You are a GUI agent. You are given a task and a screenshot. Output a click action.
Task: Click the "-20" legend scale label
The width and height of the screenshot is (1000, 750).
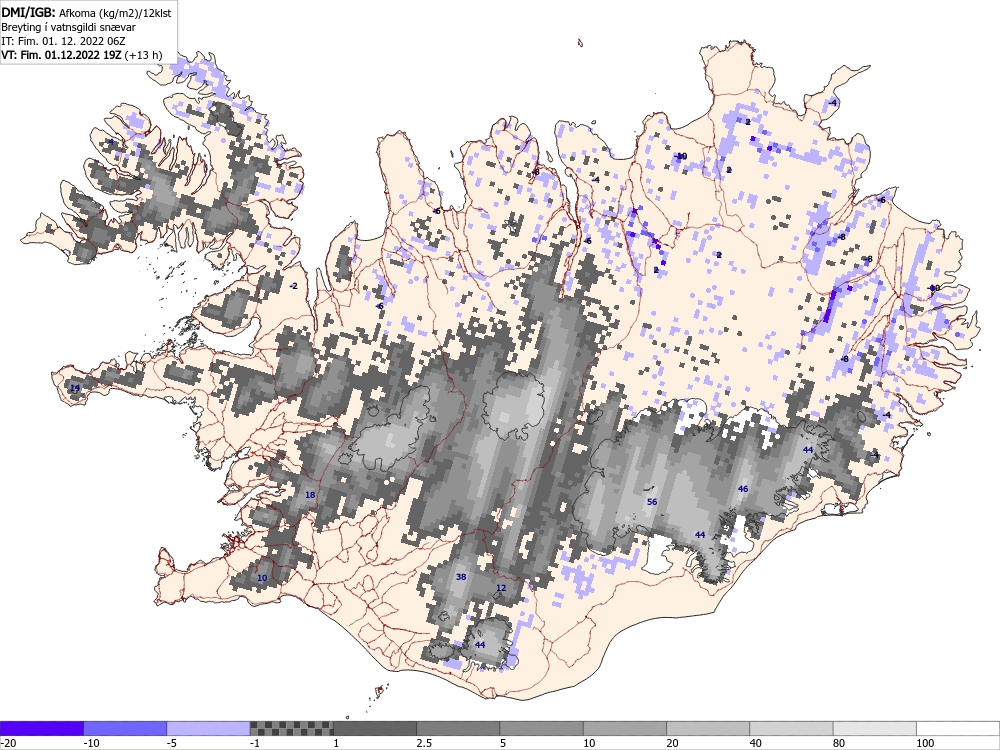pos(8,743)
